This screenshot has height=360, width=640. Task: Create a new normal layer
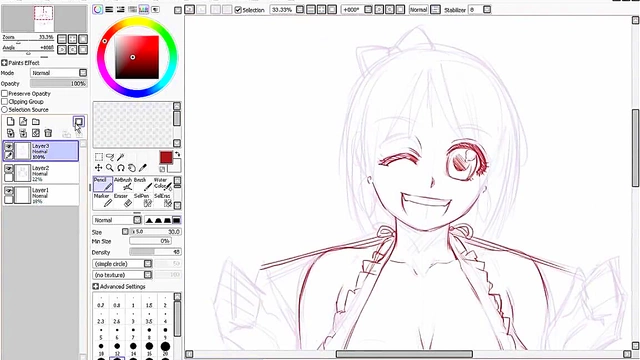[x=11, y=121]
